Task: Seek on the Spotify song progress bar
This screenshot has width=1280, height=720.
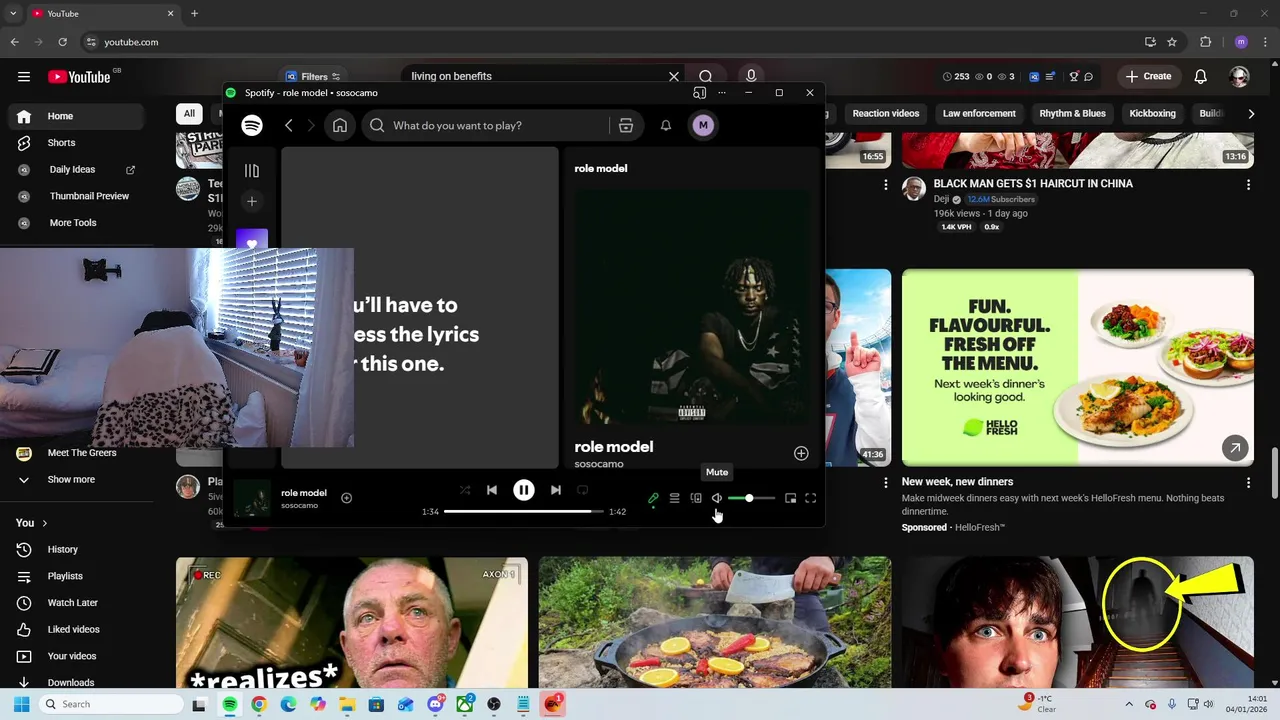Action: pyautogui.click(x=524, y=511)
